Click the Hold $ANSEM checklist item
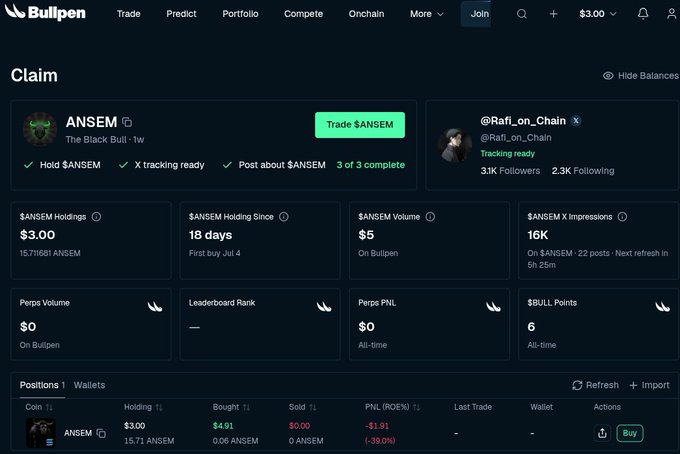 click(x=62, y=165)
